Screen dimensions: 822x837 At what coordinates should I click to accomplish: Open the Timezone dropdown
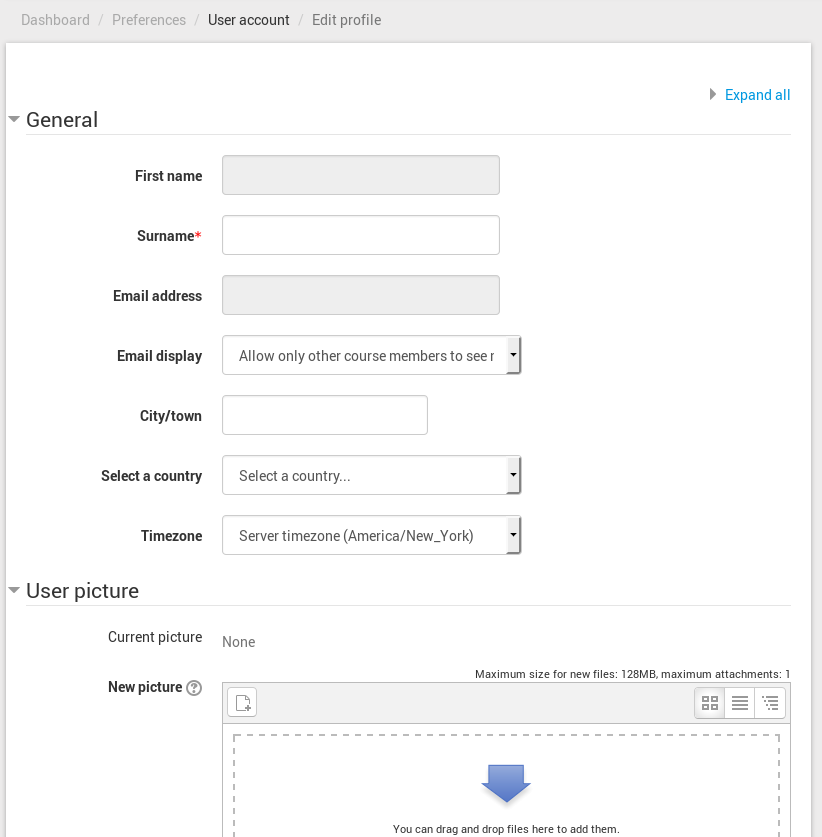(x=371, y=535)
